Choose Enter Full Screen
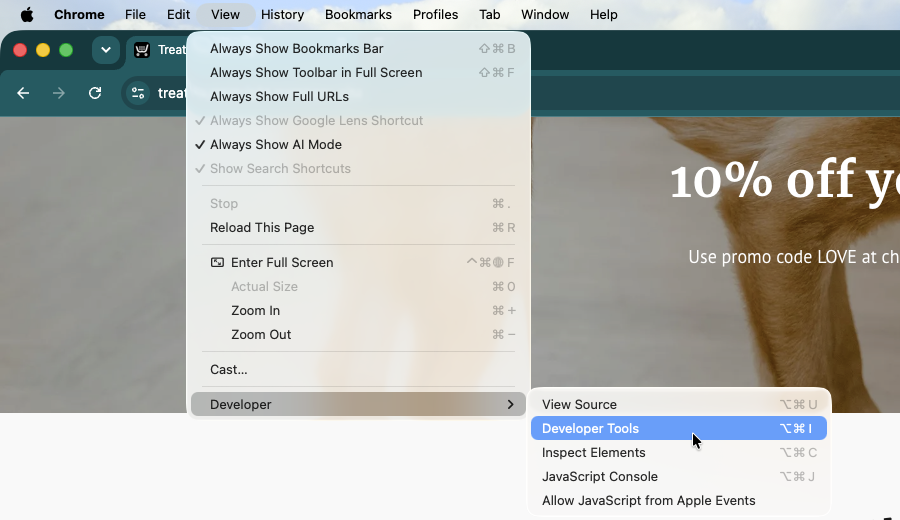 tap(359, 263)
